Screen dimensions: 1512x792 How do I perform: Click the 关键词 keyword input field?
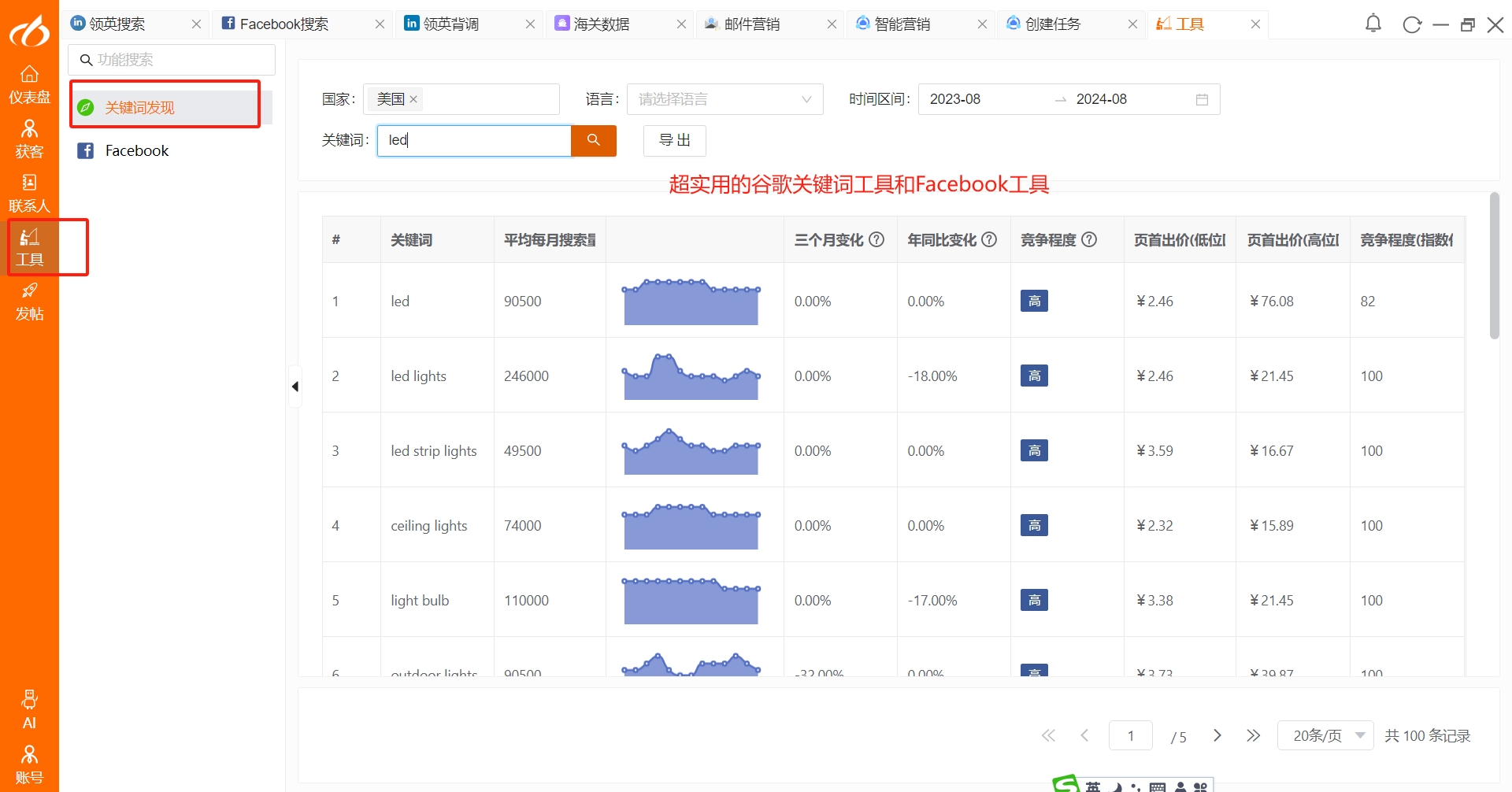(474, 140)
